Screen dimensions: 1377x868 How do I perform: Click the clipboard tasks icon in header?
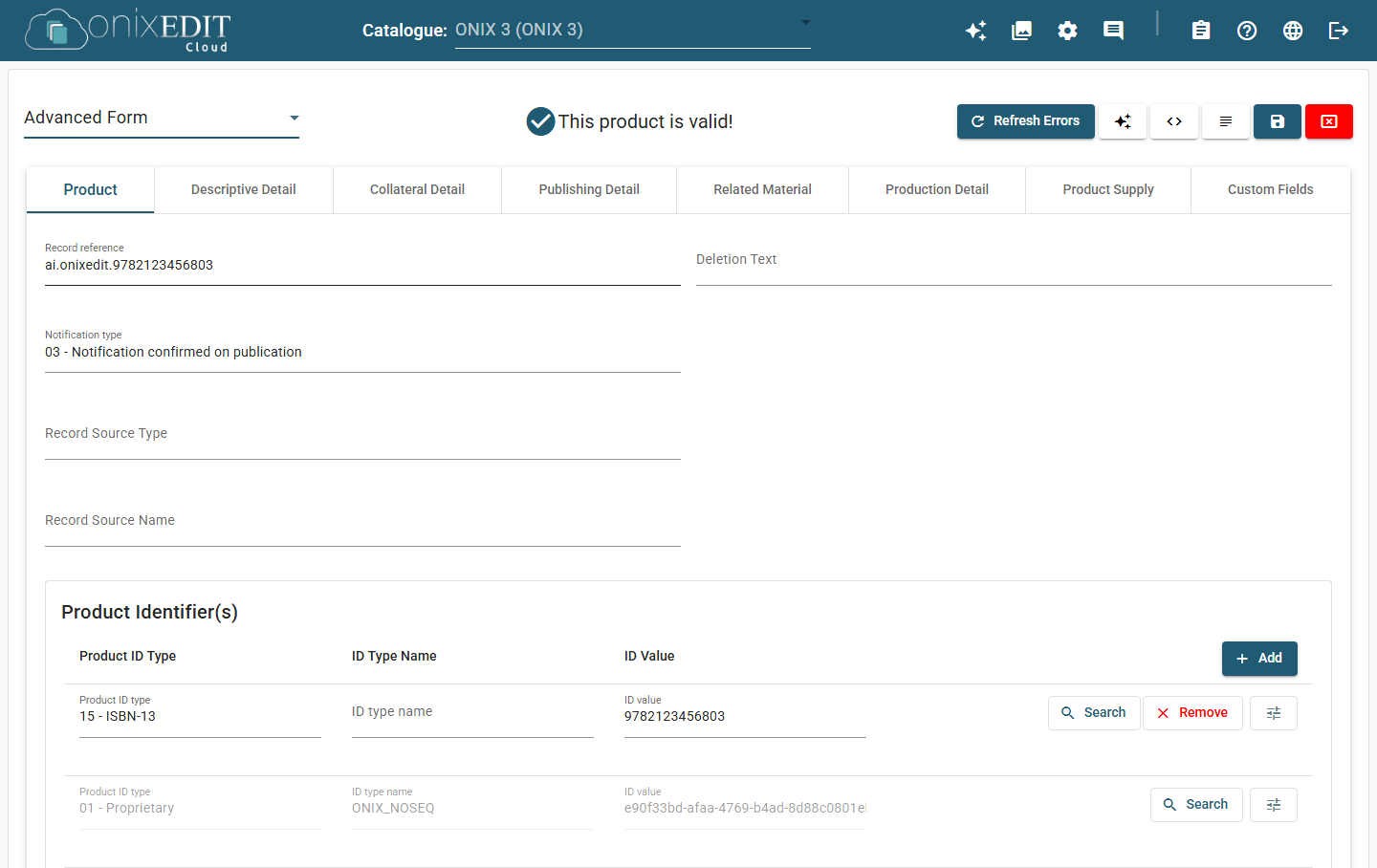click(x=1201, y=31)
